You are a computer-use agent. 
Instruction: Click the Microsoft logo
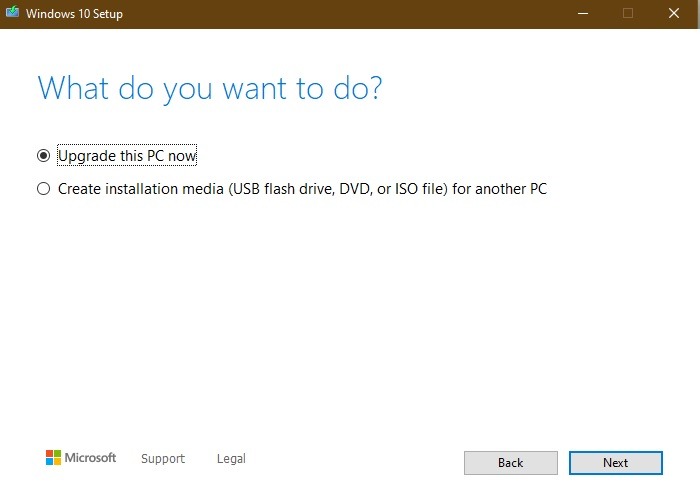(81, 458)
